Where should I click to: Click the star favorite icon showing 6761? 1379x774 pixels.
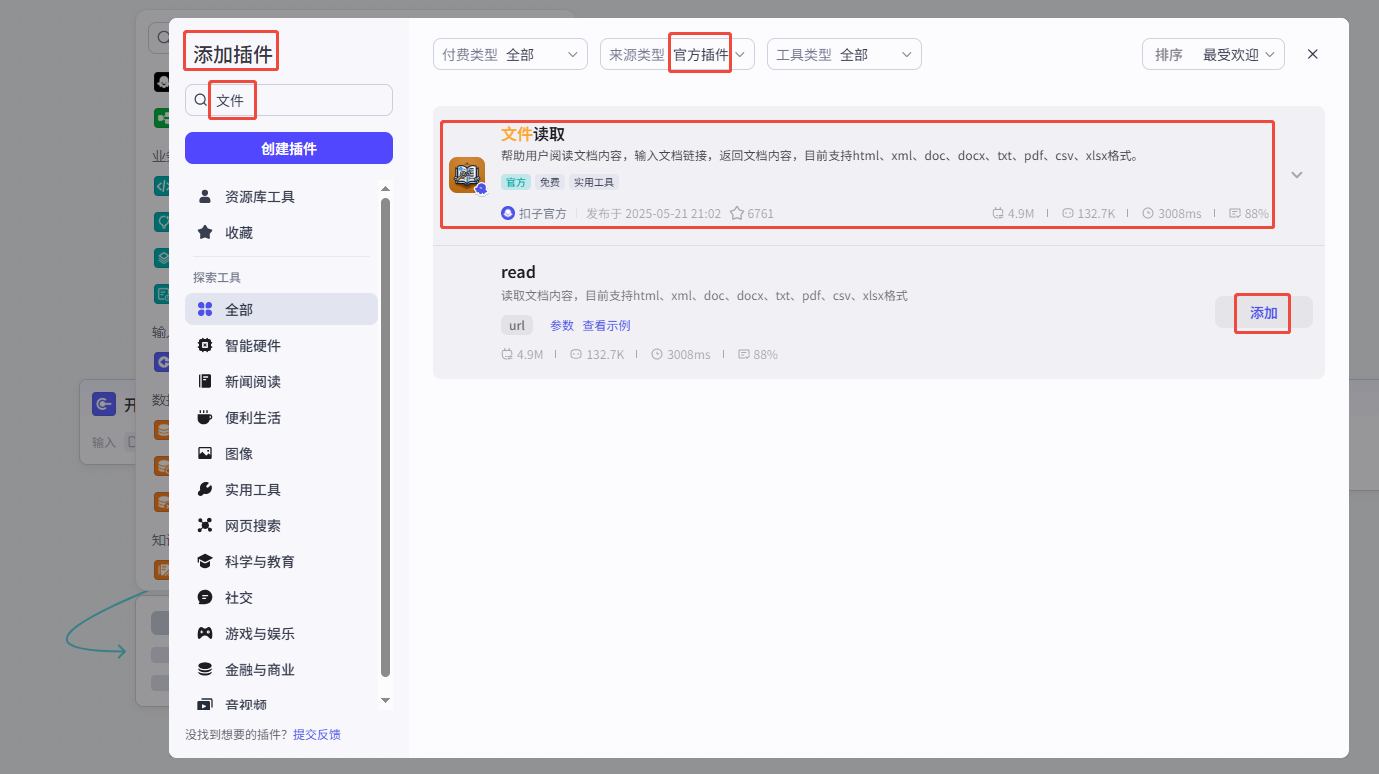737,213
